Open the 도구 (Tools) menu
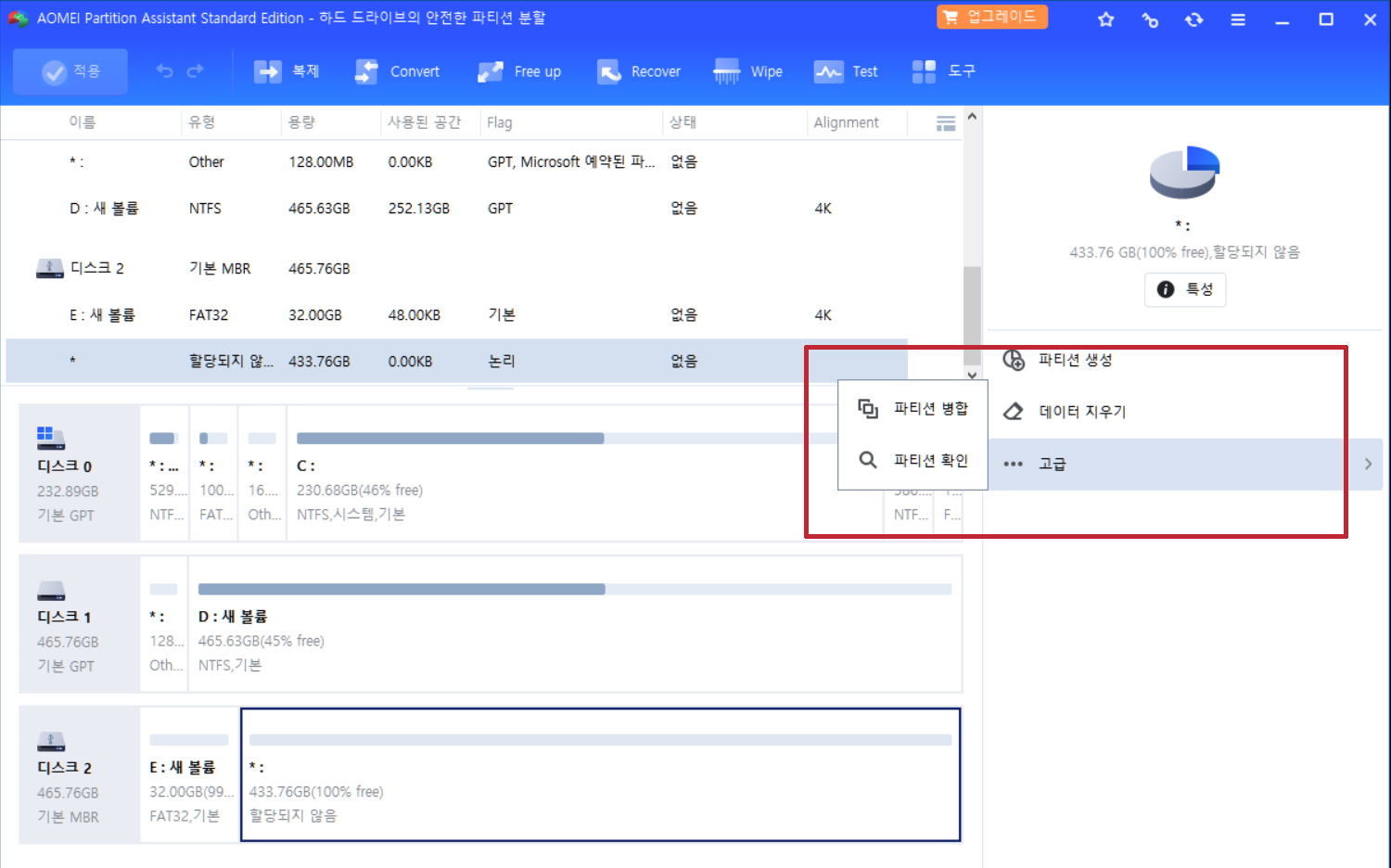1391x868 pixels. (x=944, y=71)
